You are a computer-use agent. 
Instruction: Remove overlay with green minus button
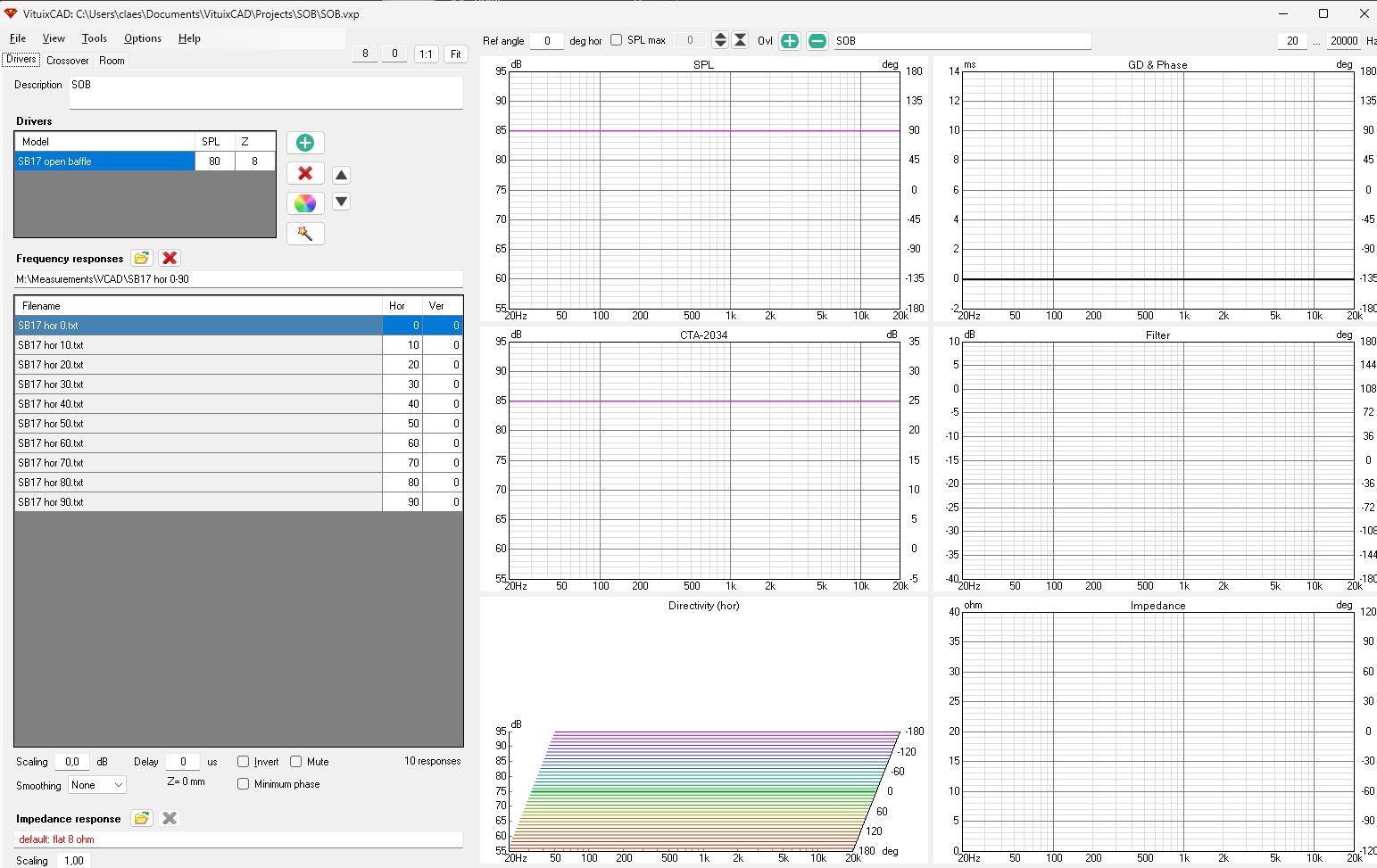click(817, 40)
